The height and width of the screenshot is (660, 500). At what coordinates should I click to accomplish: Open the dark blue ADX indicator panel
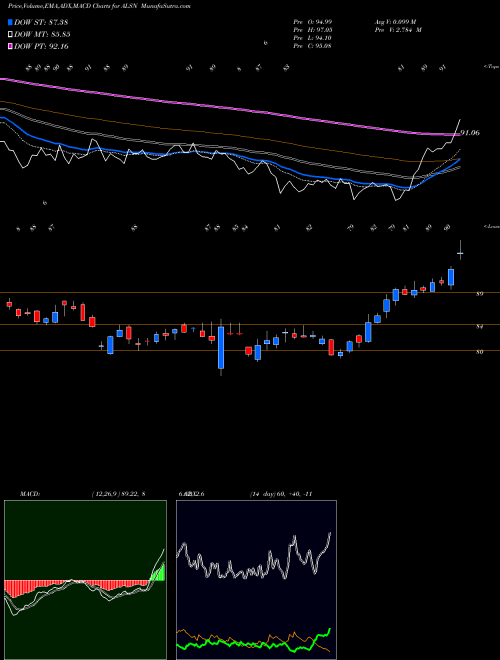[256, 580]
